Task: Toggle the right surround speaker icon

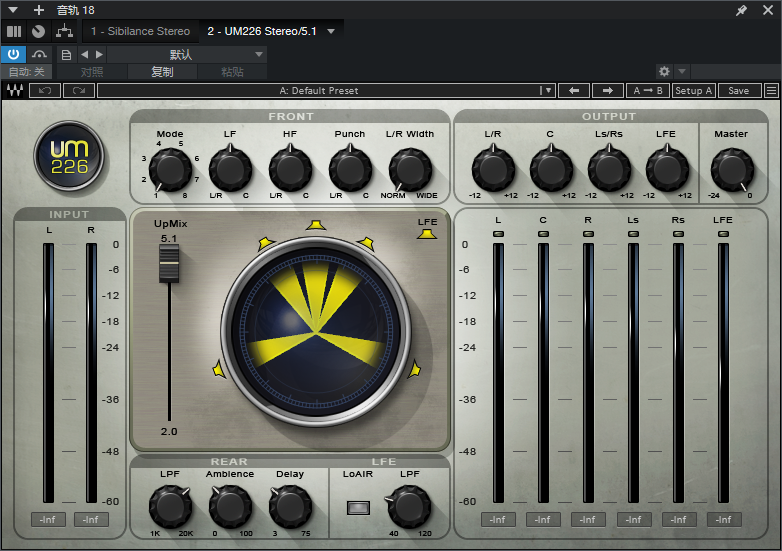Action: point(414,369)
